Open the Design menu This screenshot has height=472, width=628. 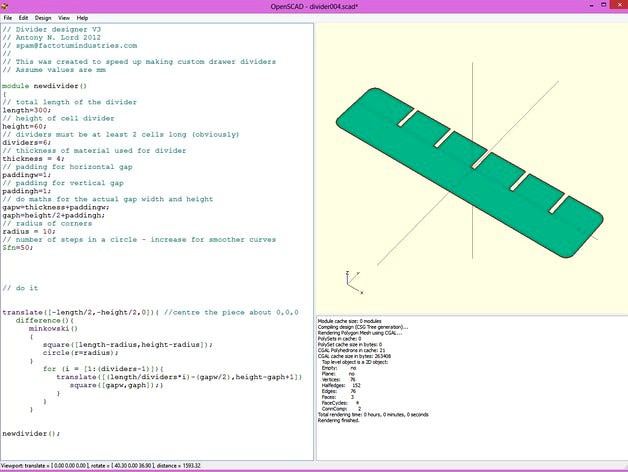43,18
